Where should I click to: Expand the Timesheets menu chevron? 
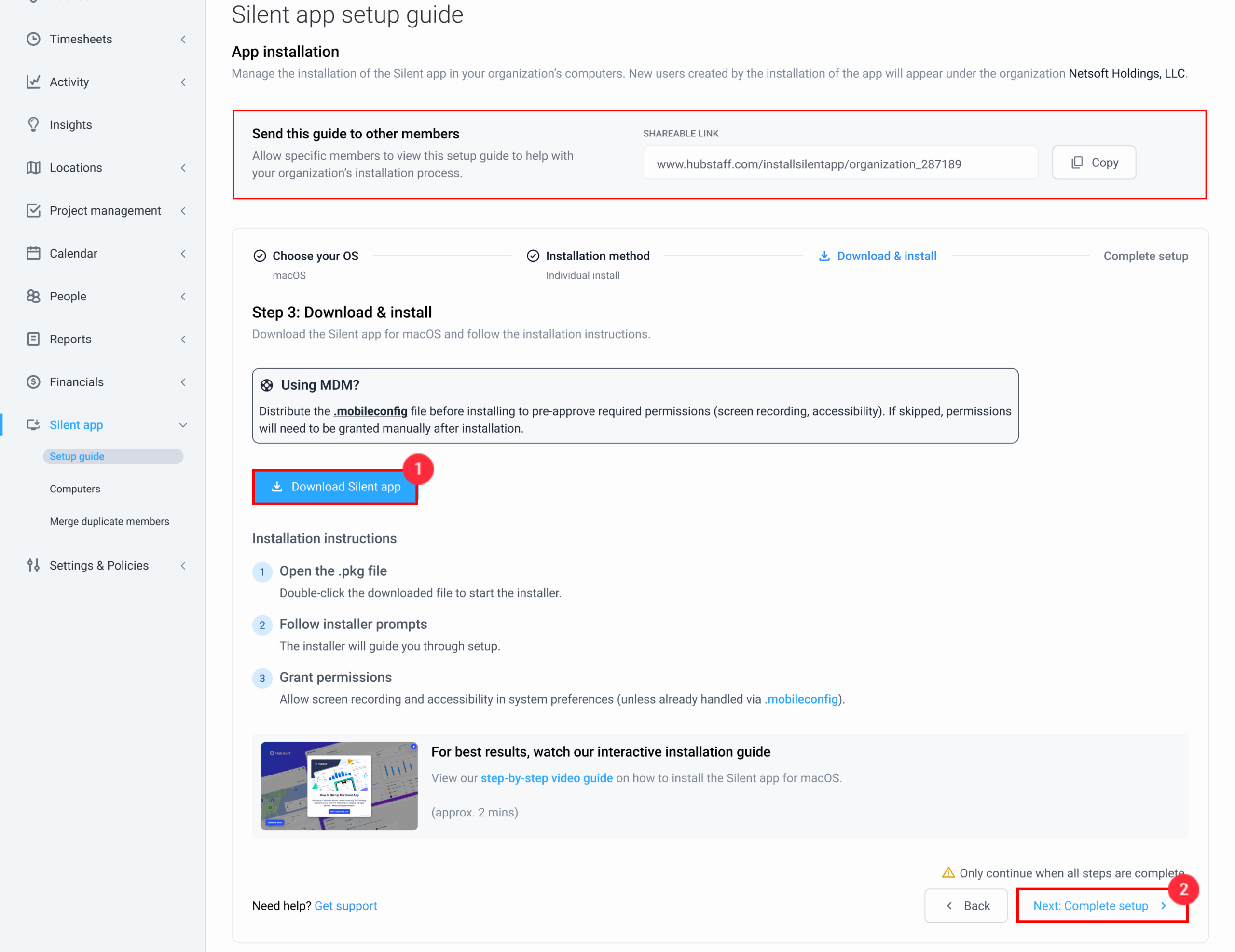click(x=183, y=39)
